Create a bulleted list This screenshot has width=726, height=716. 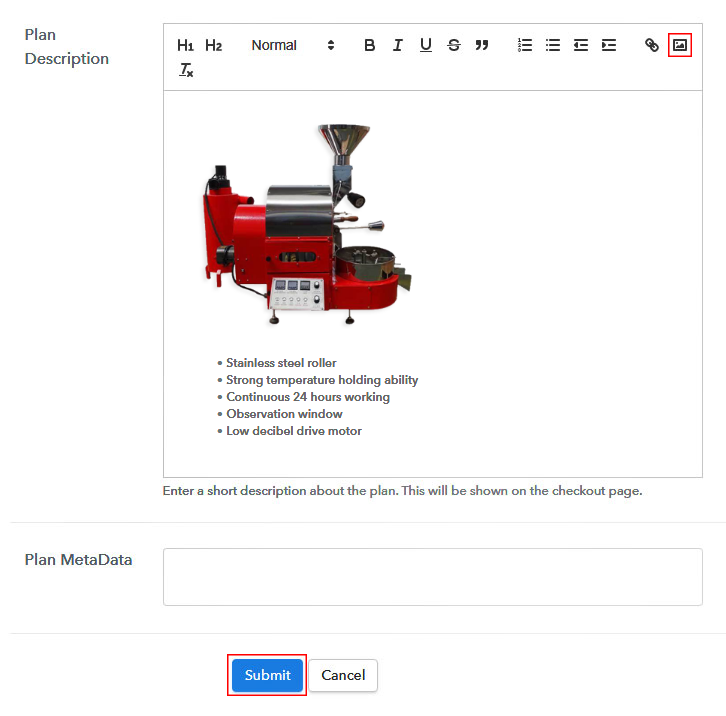tap(552, 45)
